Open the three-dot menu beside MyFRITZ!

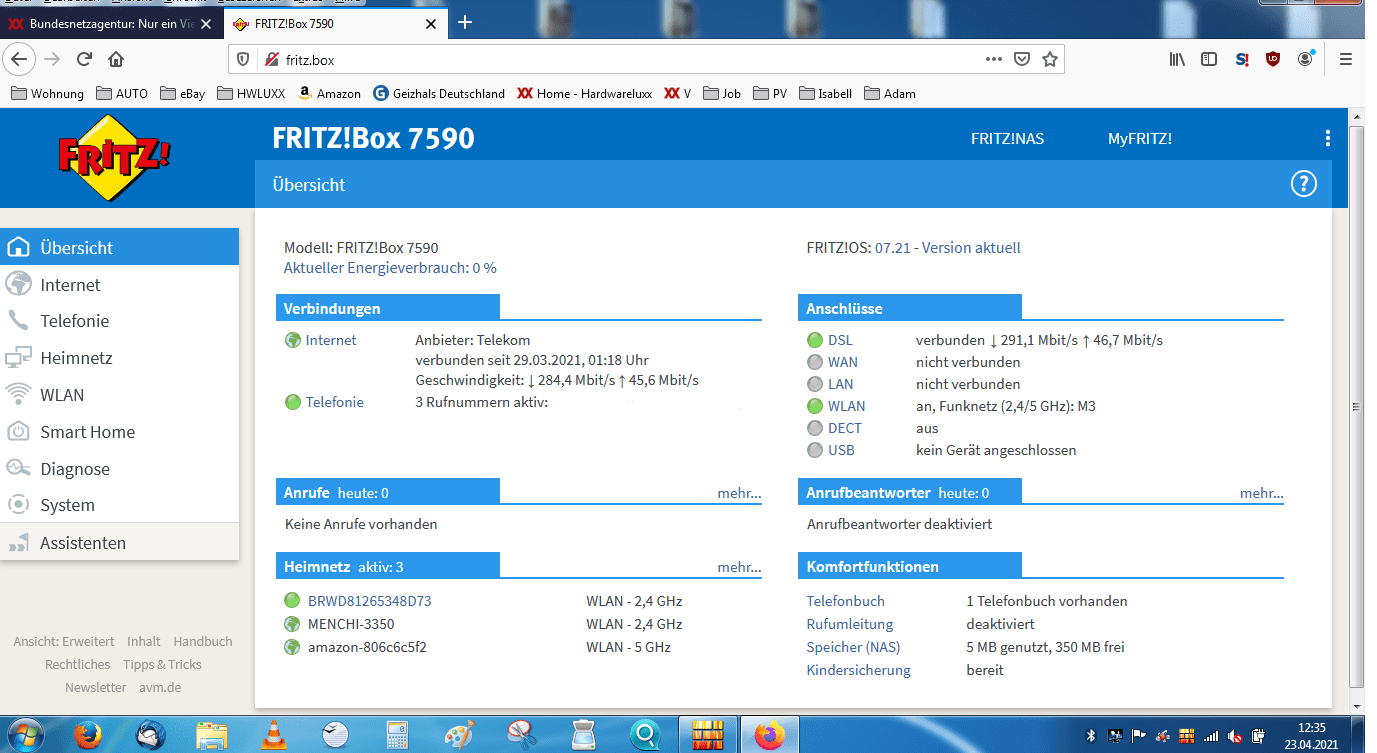(1327, 139)
